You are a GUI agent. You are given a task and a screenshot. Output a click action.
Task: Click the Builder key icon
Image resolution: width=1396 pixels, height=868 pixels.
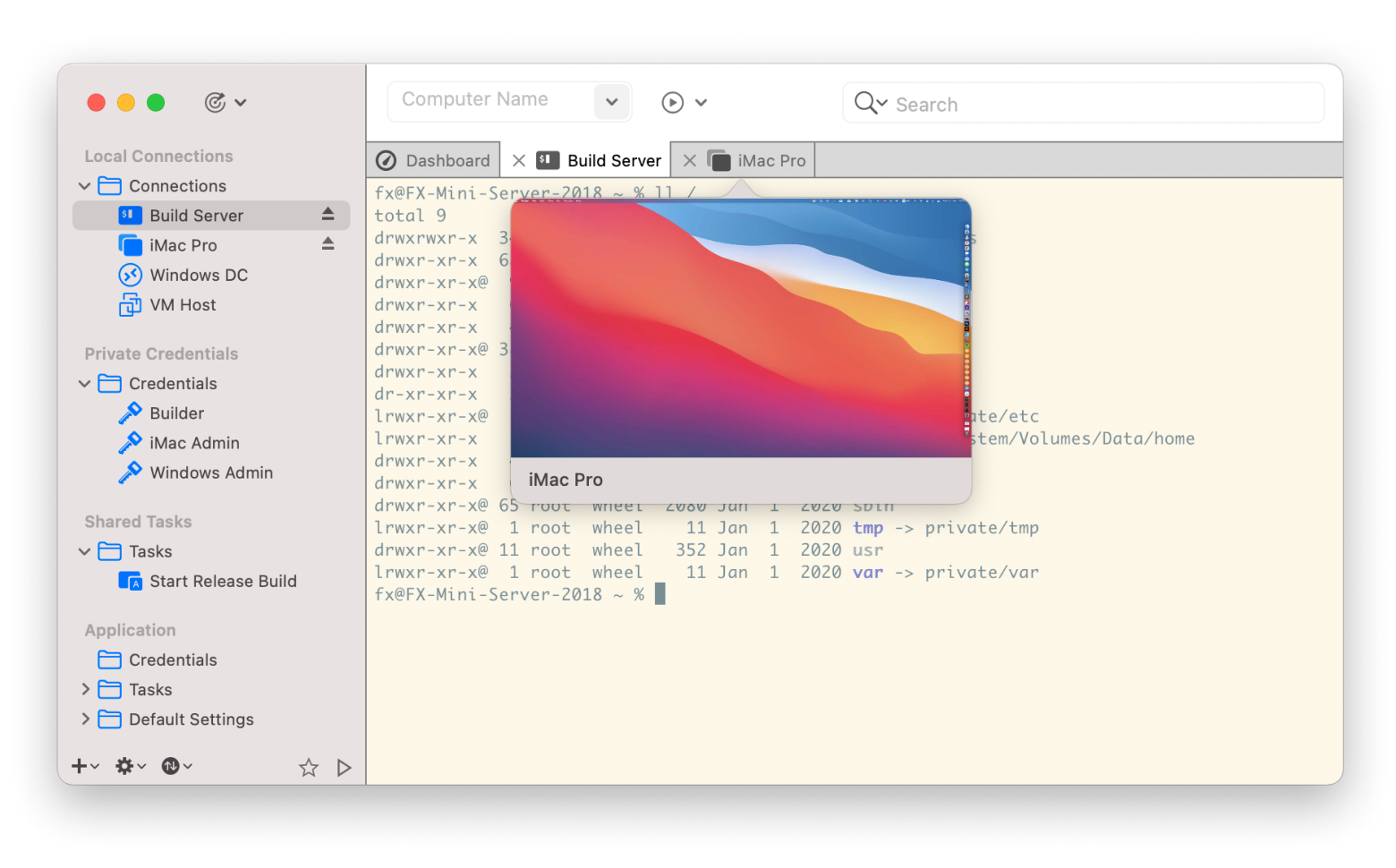click(x=130, y=413)
